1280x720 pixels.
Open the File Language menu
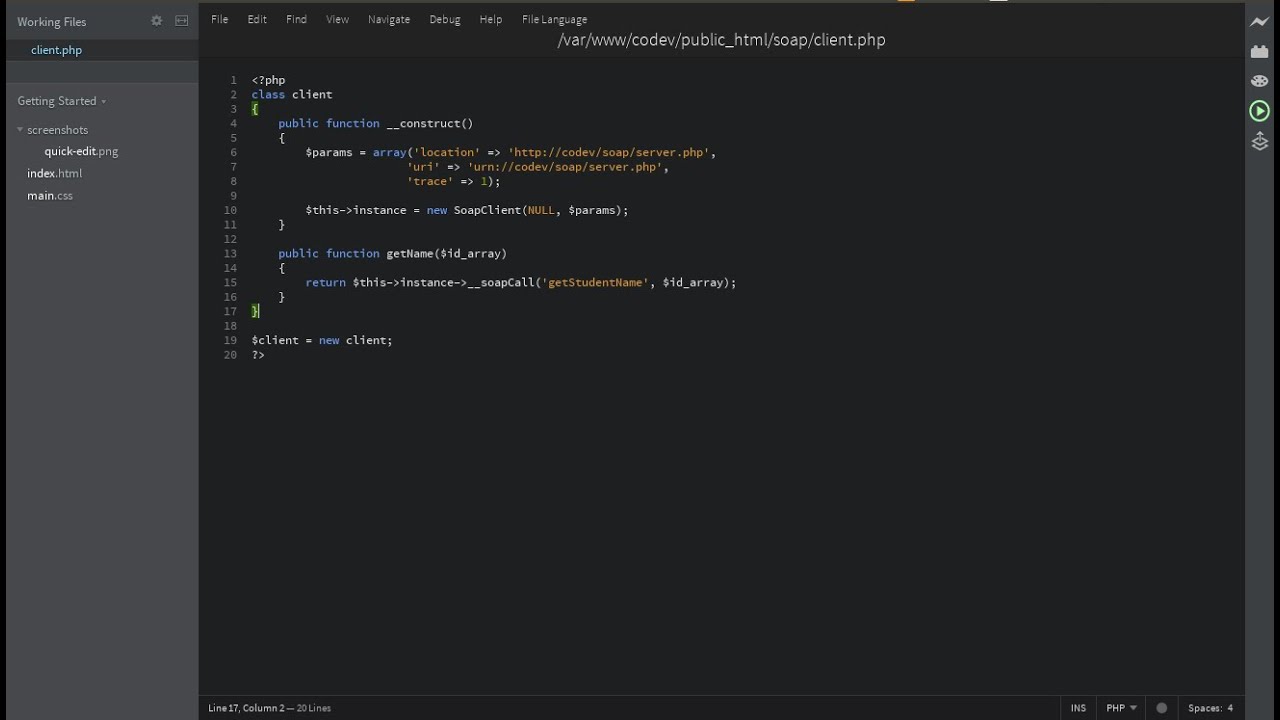click(x=554, y=19)
